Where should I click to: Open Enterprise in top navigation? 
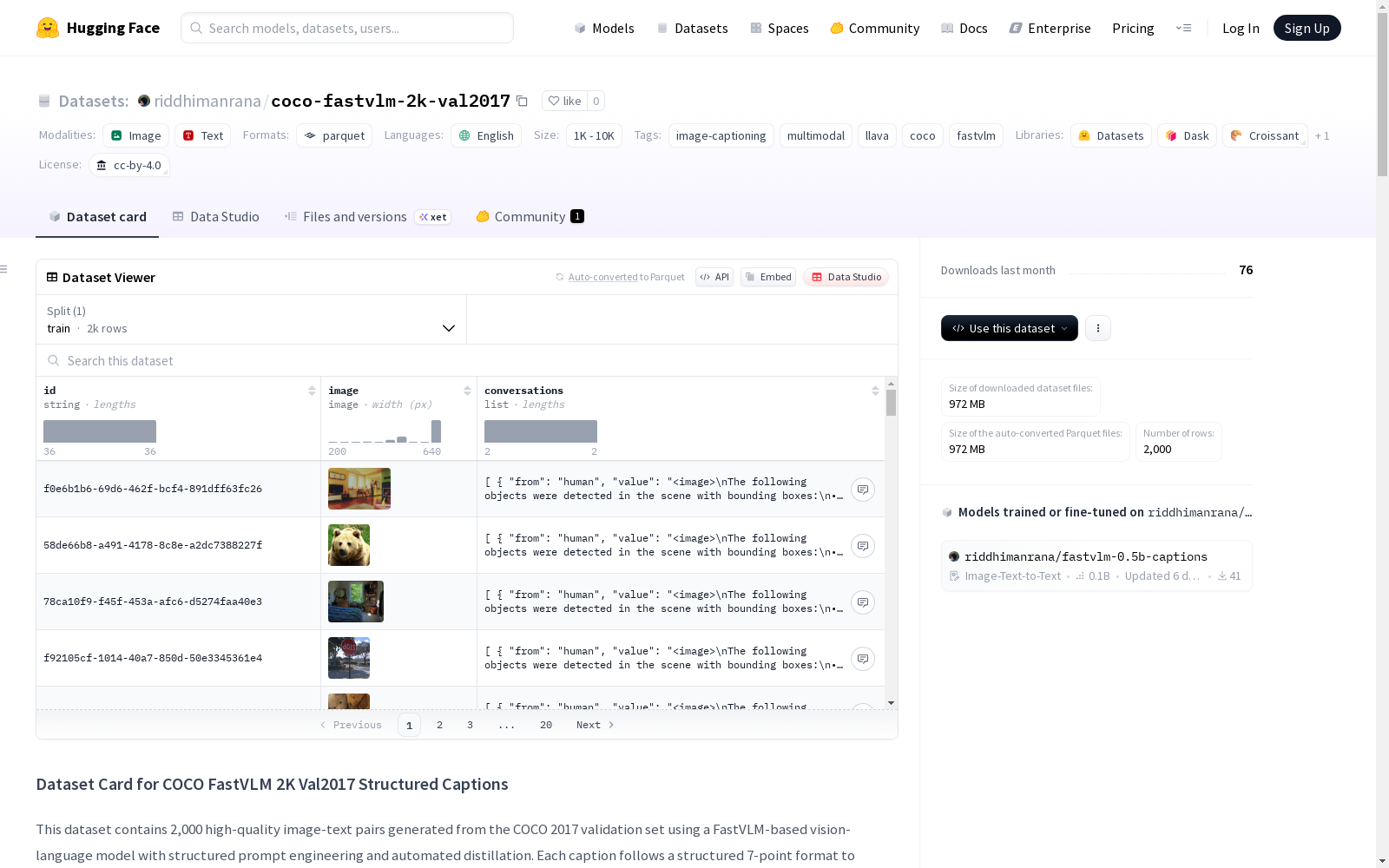(1050, 28)
